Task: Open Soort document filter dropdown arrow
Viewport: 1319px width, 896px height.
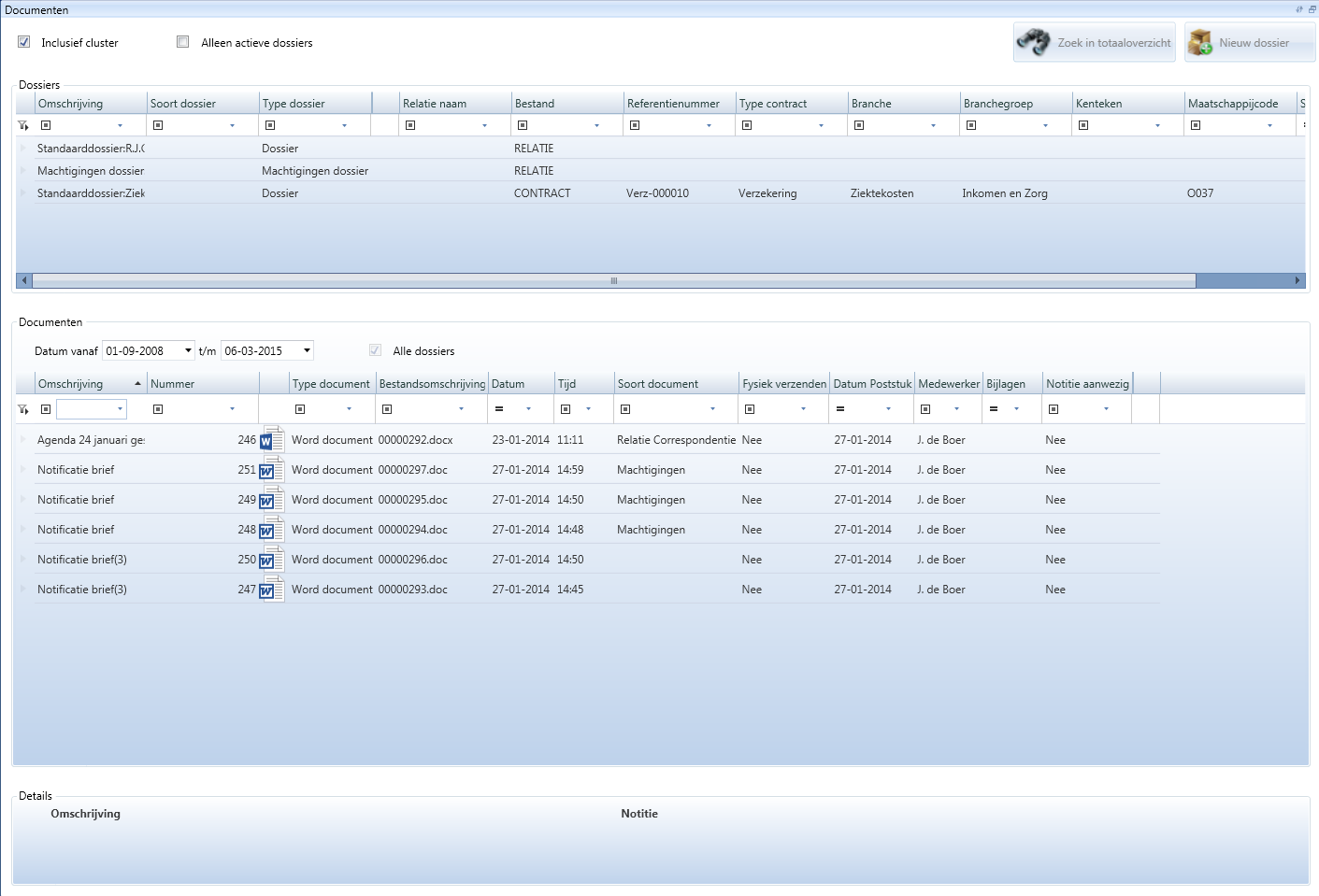Action: pyautogui.click(x=712, y=409)
